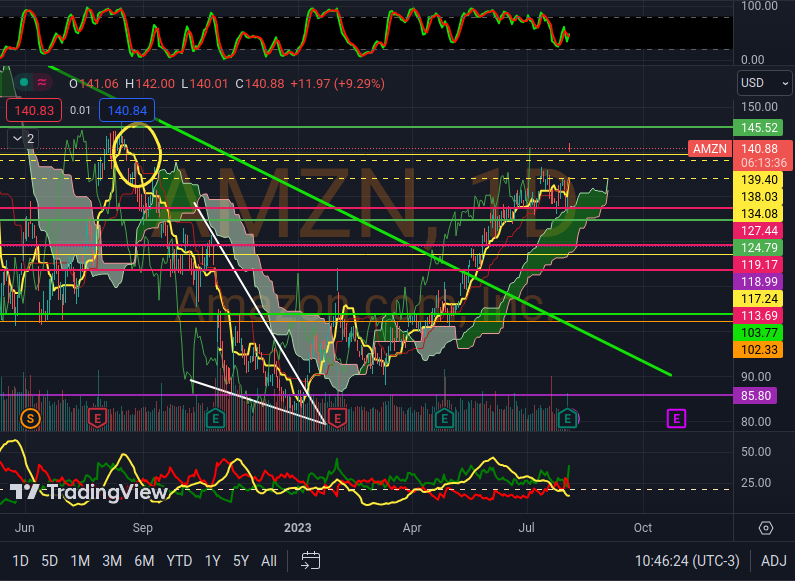The image size is (795, 581).
Task: Select the 6M date range tab
Action: 144,561
